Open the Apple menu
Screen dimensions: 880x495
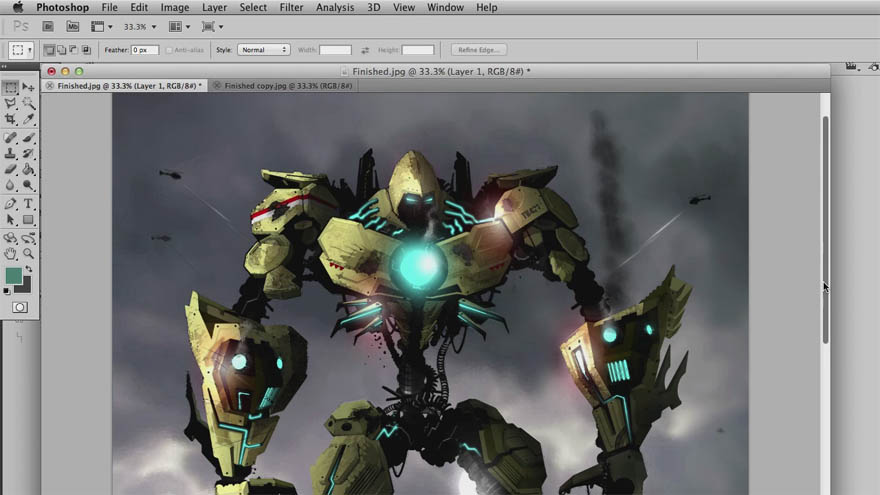pyautogui.click(x=18, y=7)
